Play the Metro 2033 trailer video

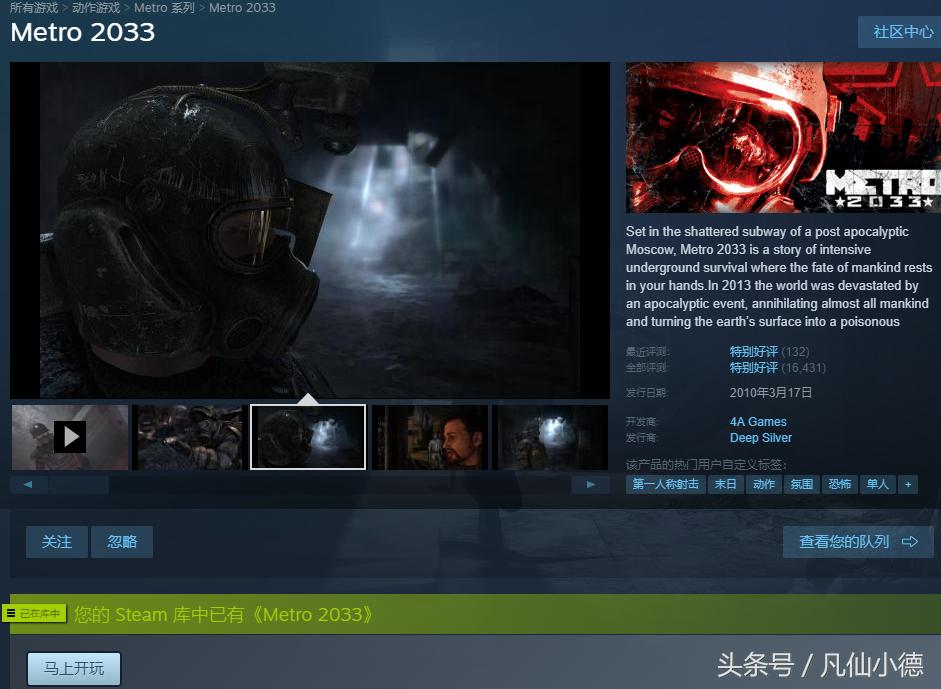69,436
